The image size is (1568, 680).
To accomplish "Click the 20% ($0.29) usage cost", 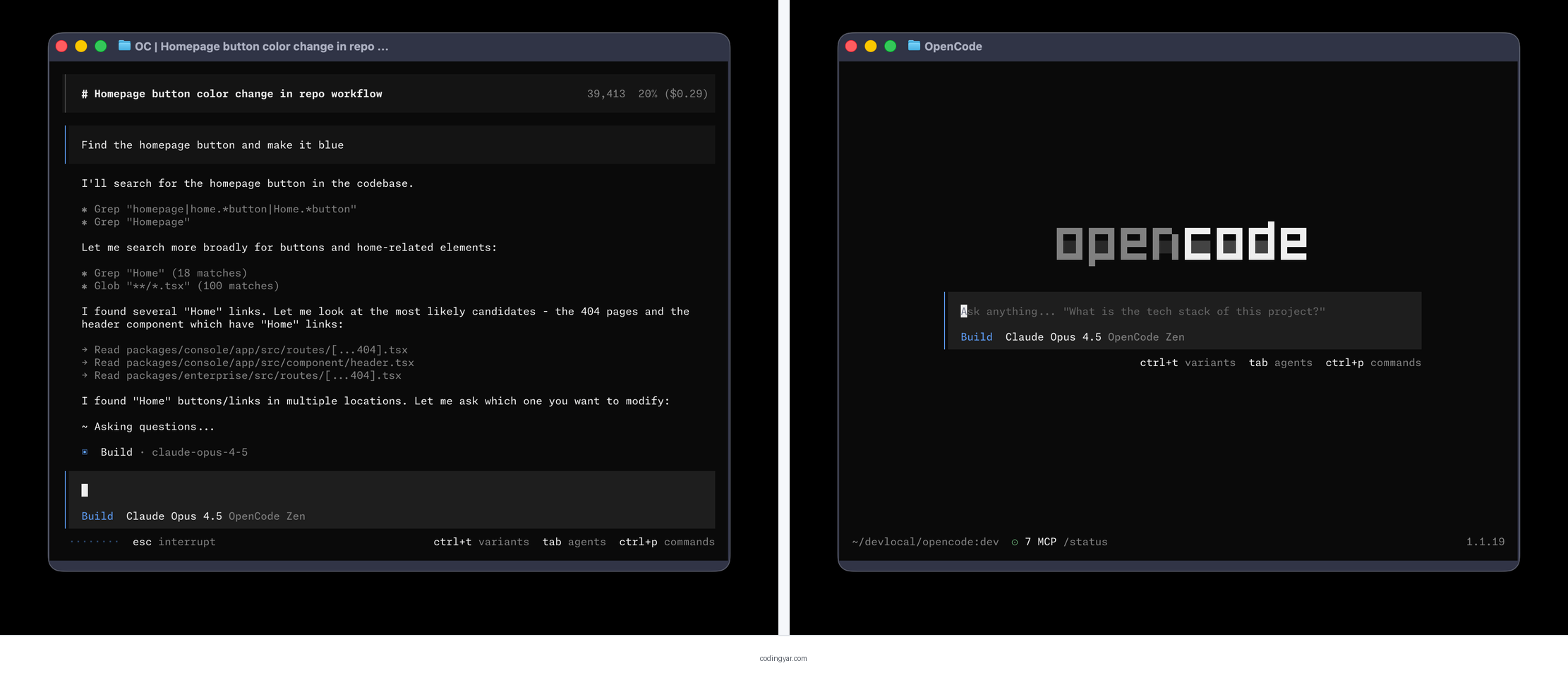I will click(x=673, y=94).
